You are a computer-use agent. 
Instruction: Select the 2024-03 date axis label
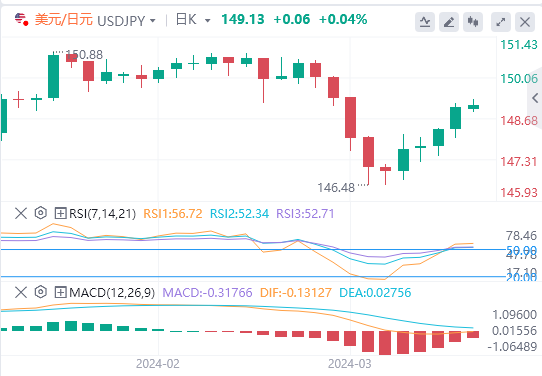pyautogui.click(x=349, y=364)
